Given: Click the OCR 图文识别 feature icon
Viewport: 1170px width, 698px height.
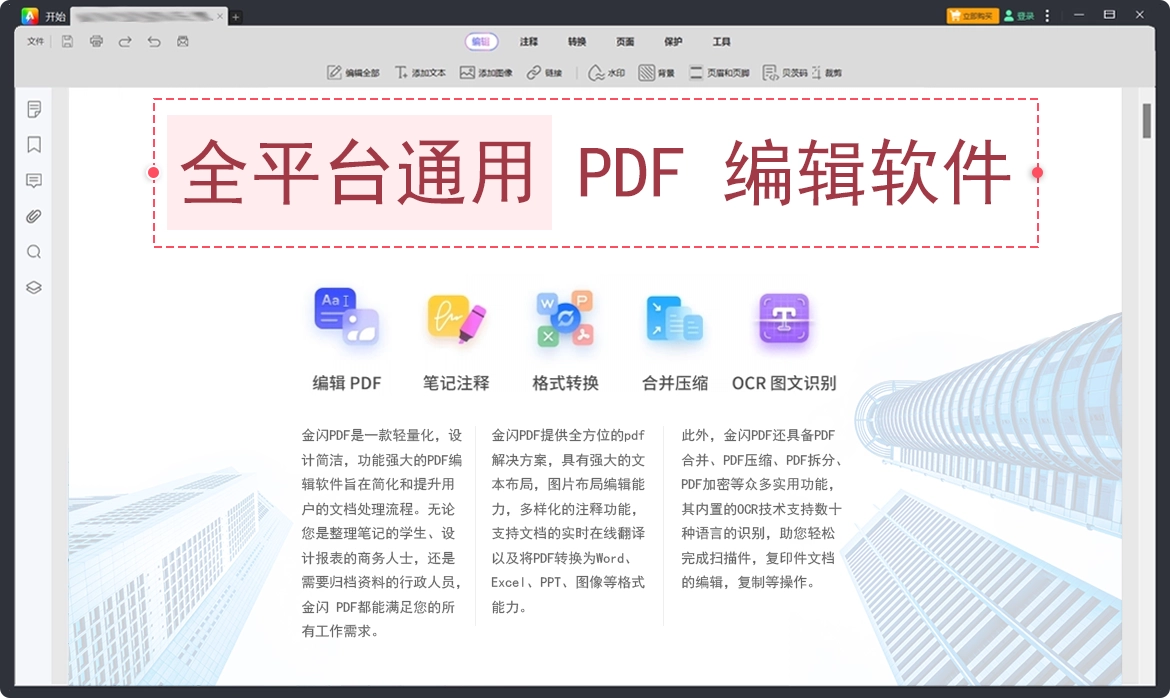Looking at the screenshot, I should click(784, 319).
